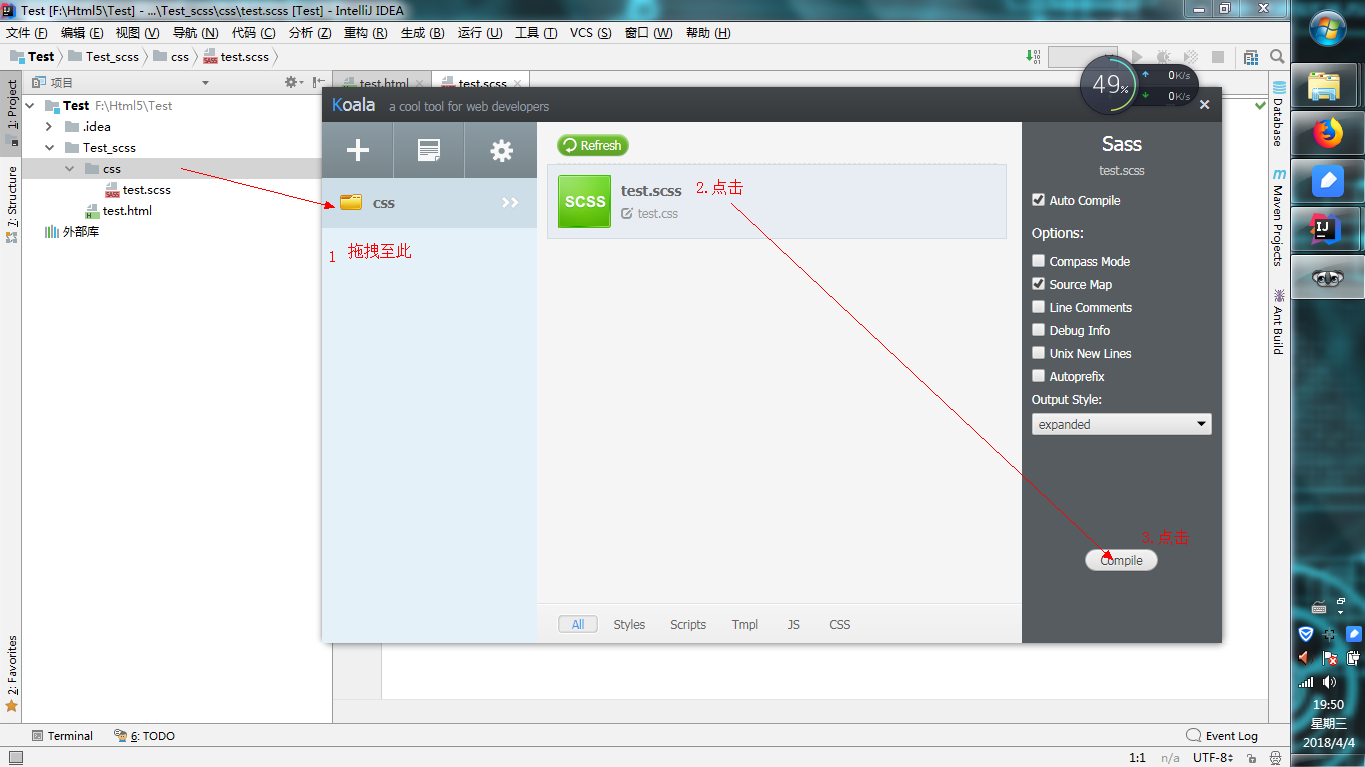Open Koala's log panel icon
This screenshot has width=1365, height=767.
pos(429,151)
